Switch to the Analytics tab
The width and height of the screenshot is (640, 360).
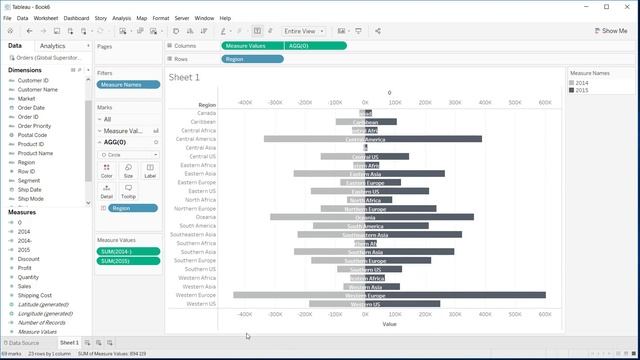coord(53,46)
